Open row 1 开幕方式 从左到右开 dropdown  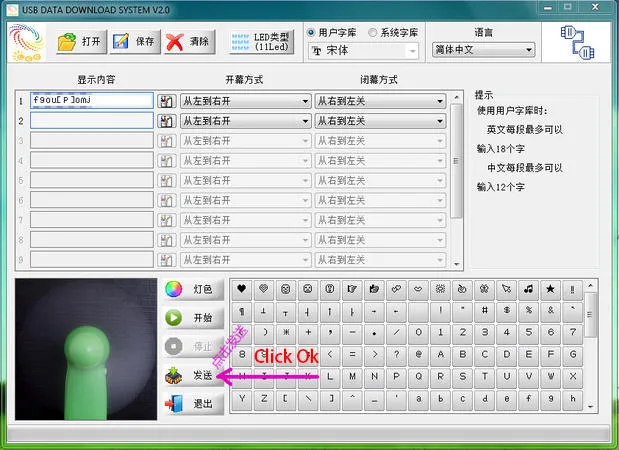(246, 101)
